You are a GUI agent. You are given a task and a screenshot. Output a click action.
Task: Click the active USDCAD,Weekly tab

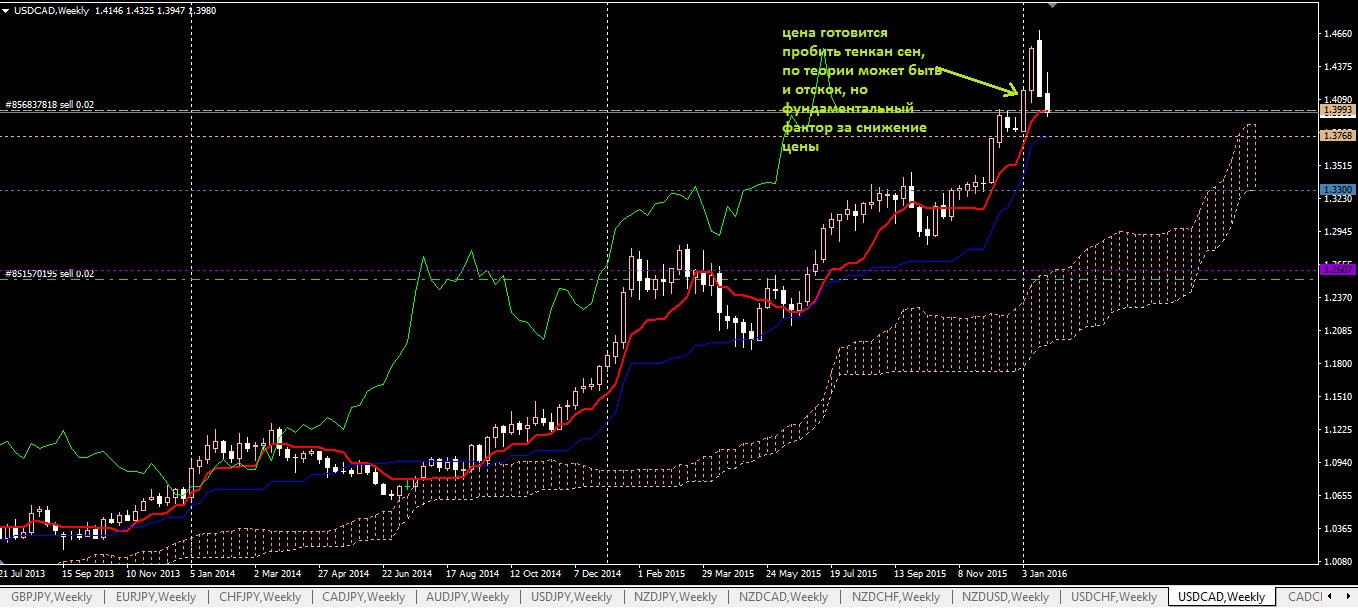point(1222,597)
